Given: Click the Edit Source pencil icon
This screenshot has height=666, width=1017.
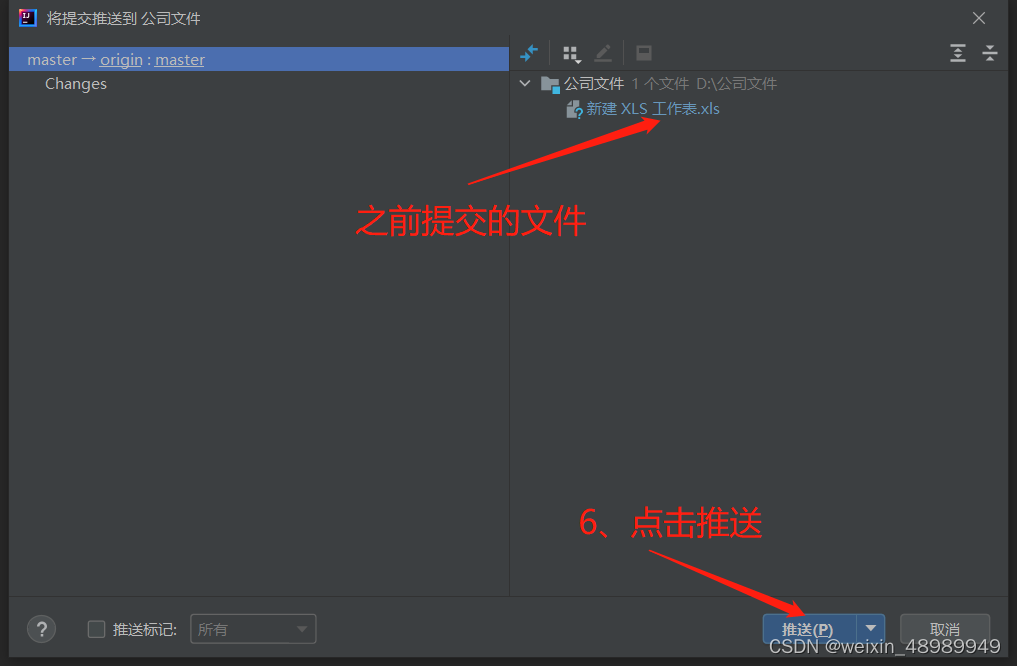Looking at the screenshot, I should coord(603,53).
